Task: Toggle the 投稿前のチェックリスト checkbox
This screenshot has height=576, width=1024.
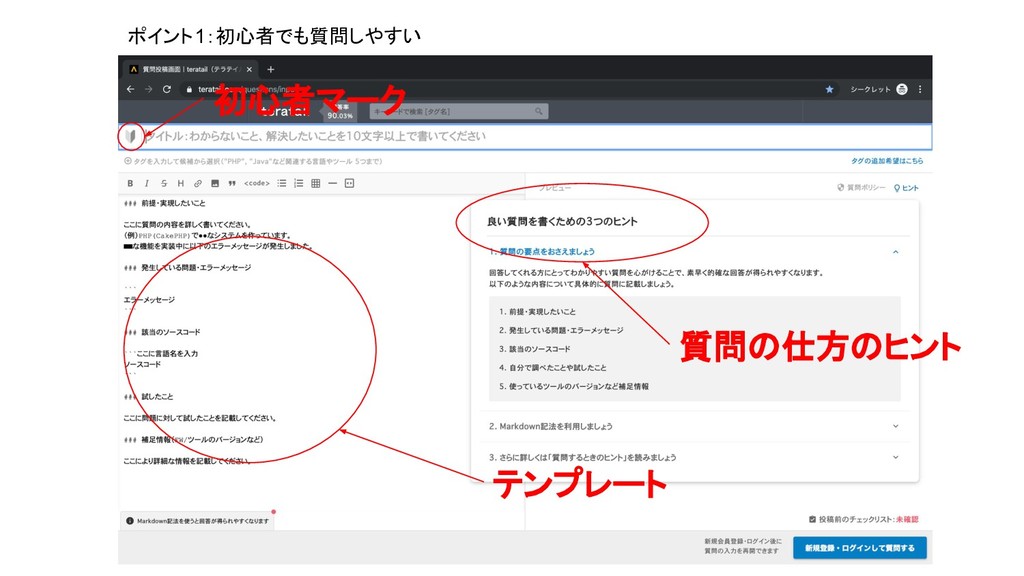Action: tap(812, 520)
